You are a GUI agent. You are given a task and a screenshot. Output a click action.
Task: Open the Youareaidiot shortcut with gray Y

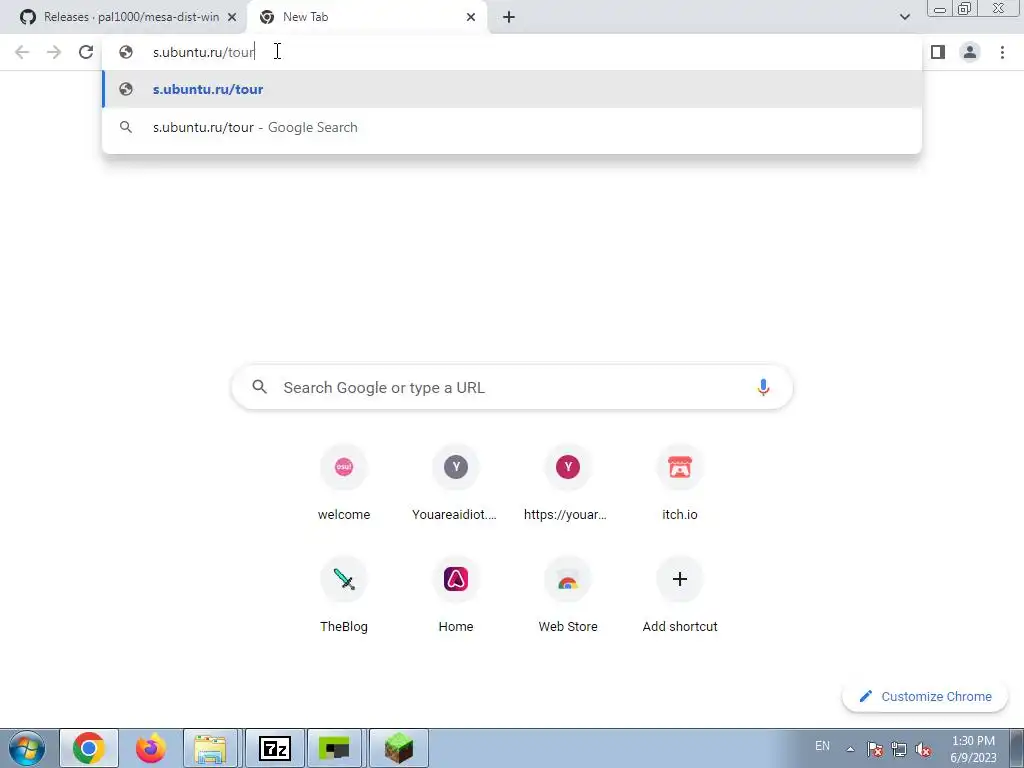pyautogui.click(x=455, y=484)
